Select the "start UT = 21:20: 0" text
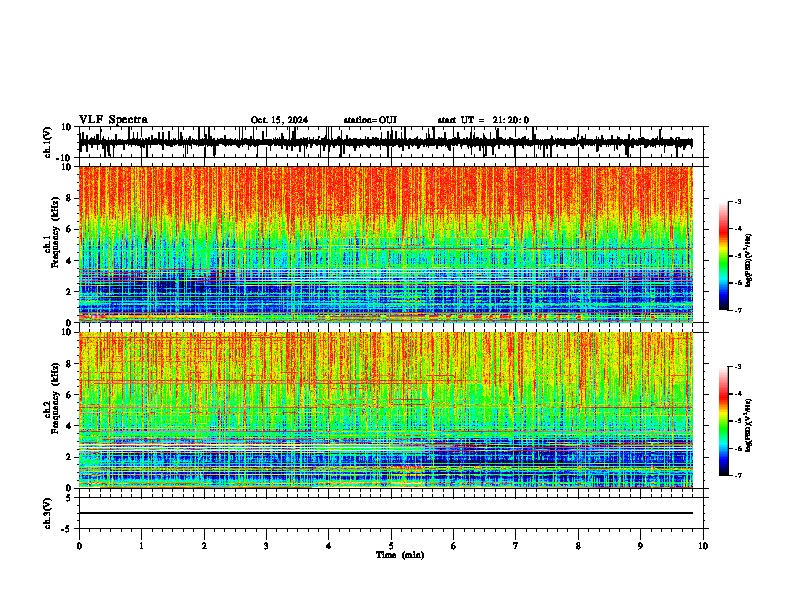 pos(483,120)
